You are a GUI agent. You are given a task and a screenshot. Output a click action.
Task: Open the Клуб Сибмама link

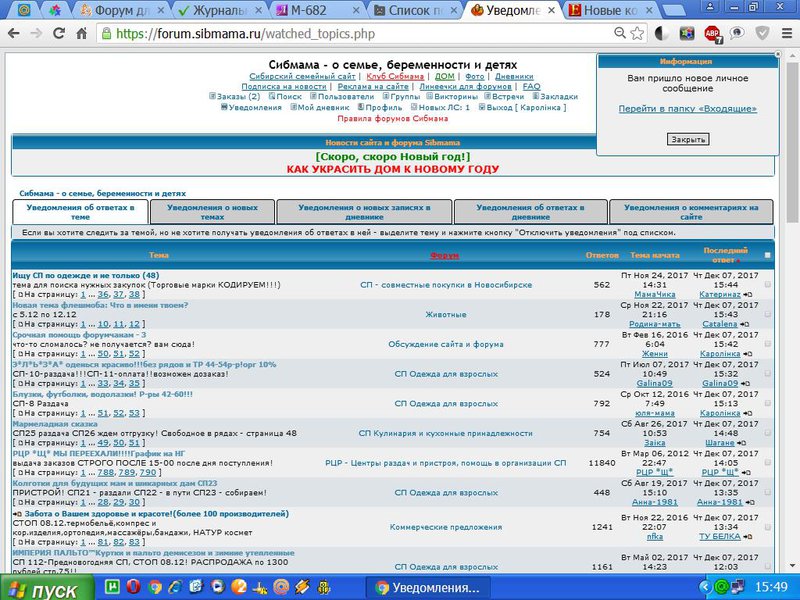(395, 77)
